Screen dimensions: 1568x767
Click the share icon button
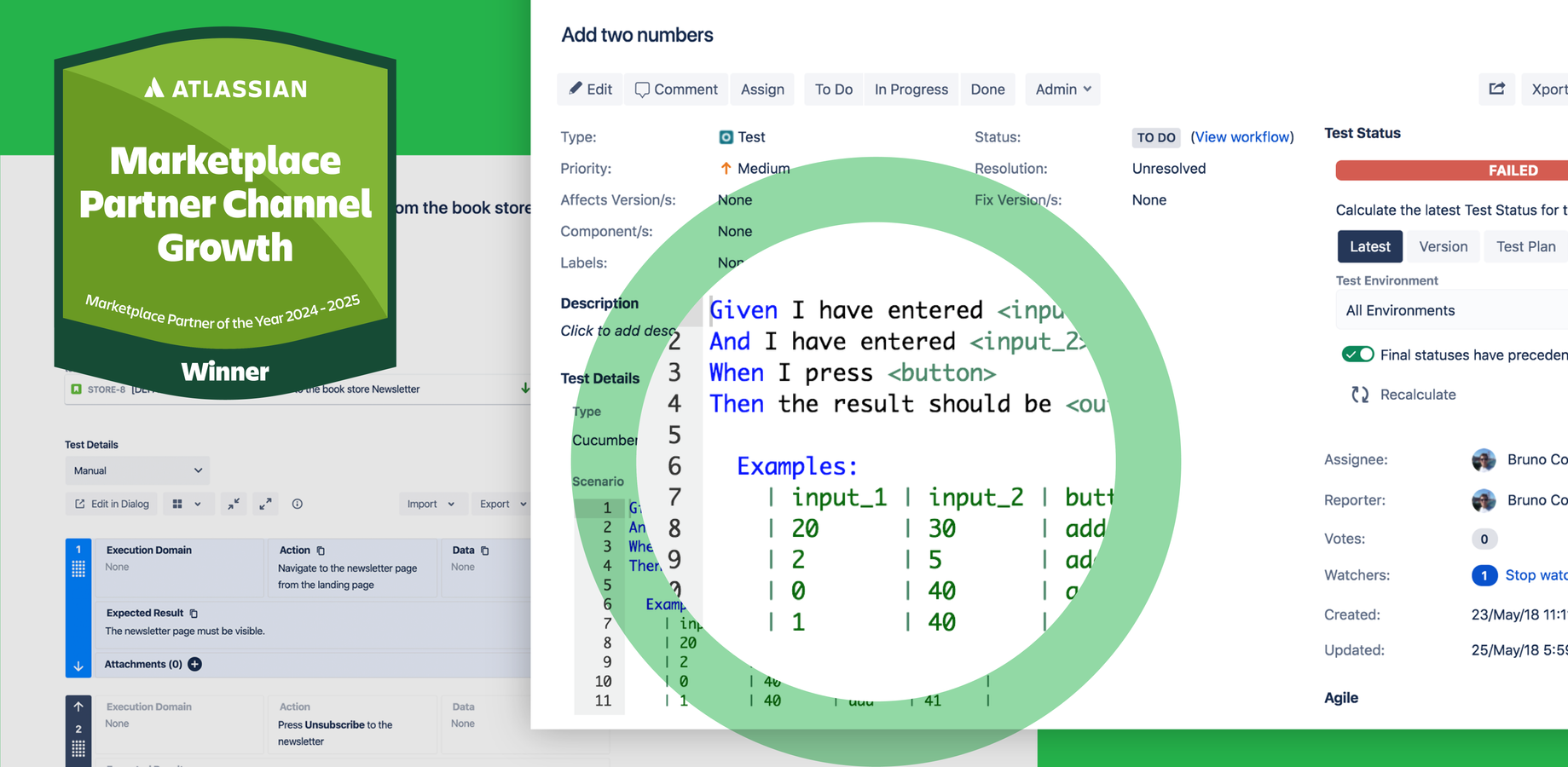click(1497, 89)
